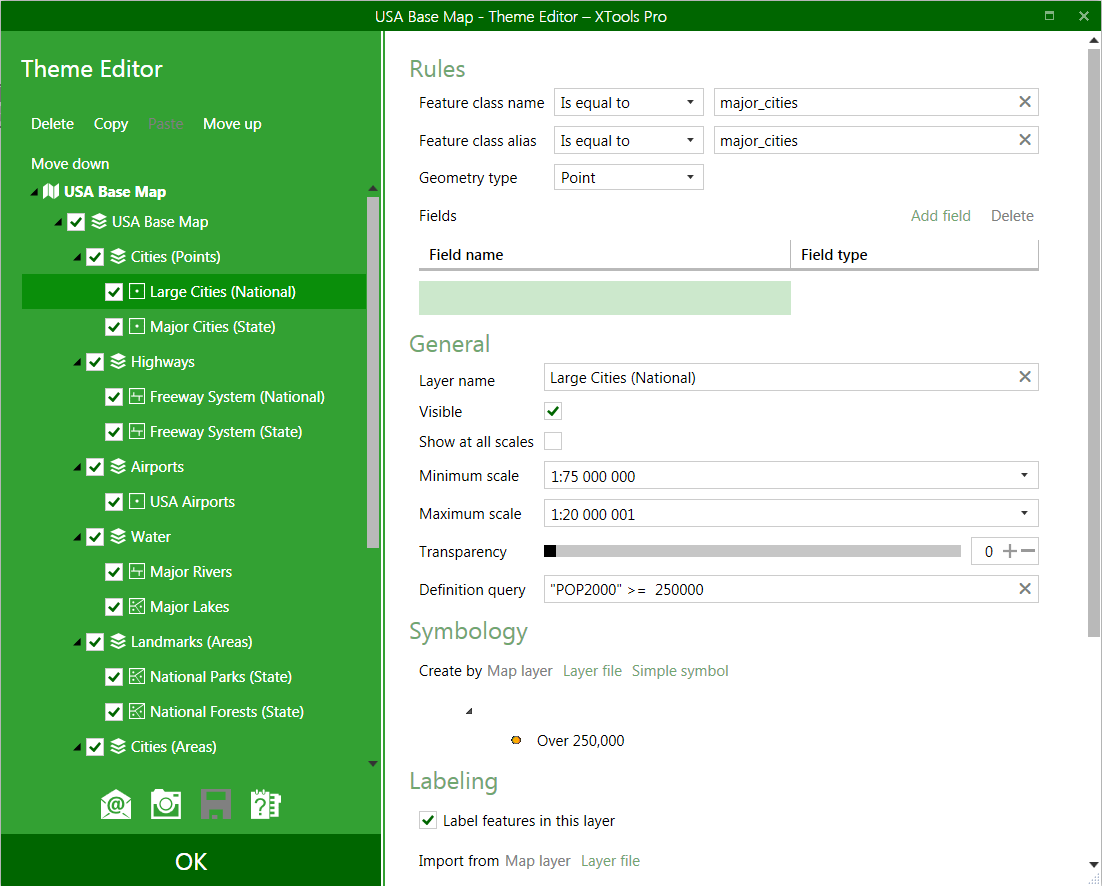This screenshot has width=1102, height=886.
Task: Click polygon icon of Major Lakes
Action: pyautogui.click(x=137, y=606)
